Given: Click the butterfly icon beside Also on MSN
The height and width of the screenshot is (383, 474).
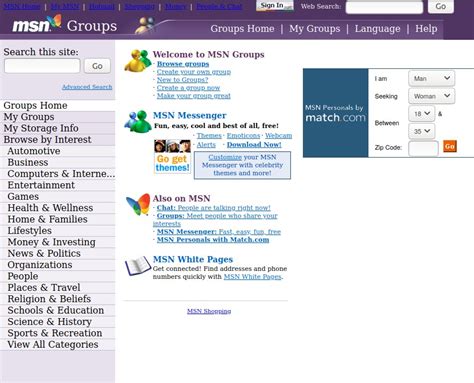Looking at the screenshot, I should [x=138, y=204].
